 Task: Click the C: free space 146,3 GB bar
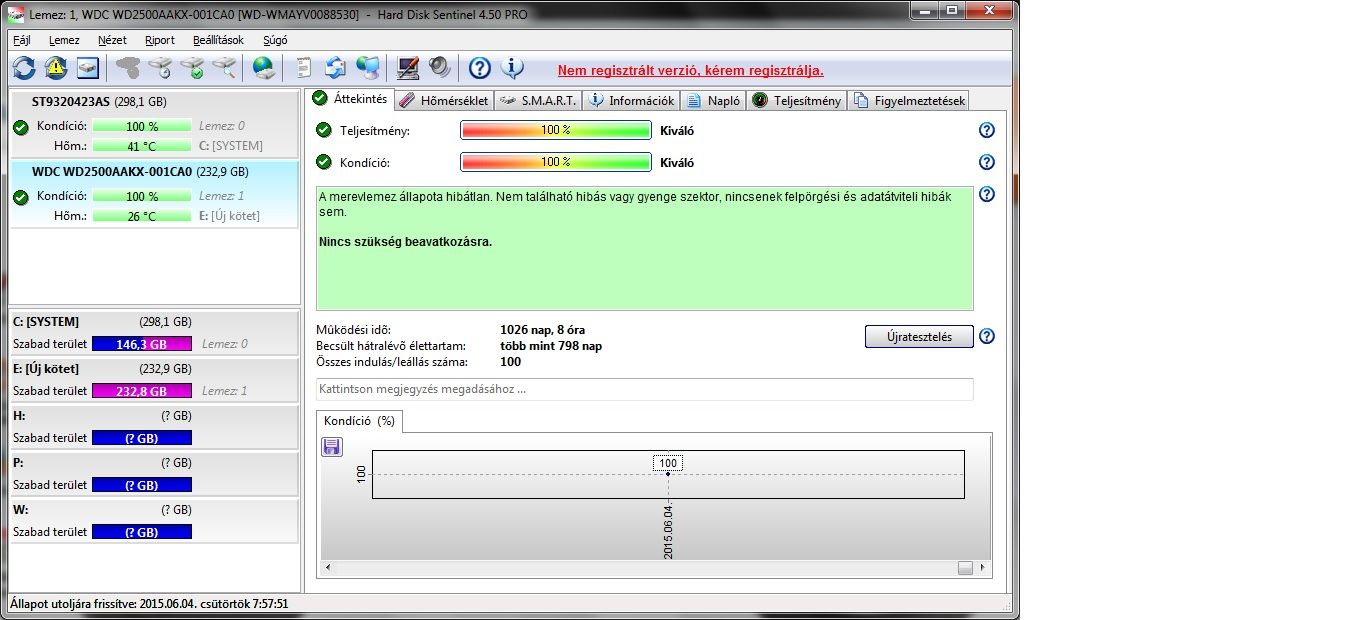tap(141, 344)
